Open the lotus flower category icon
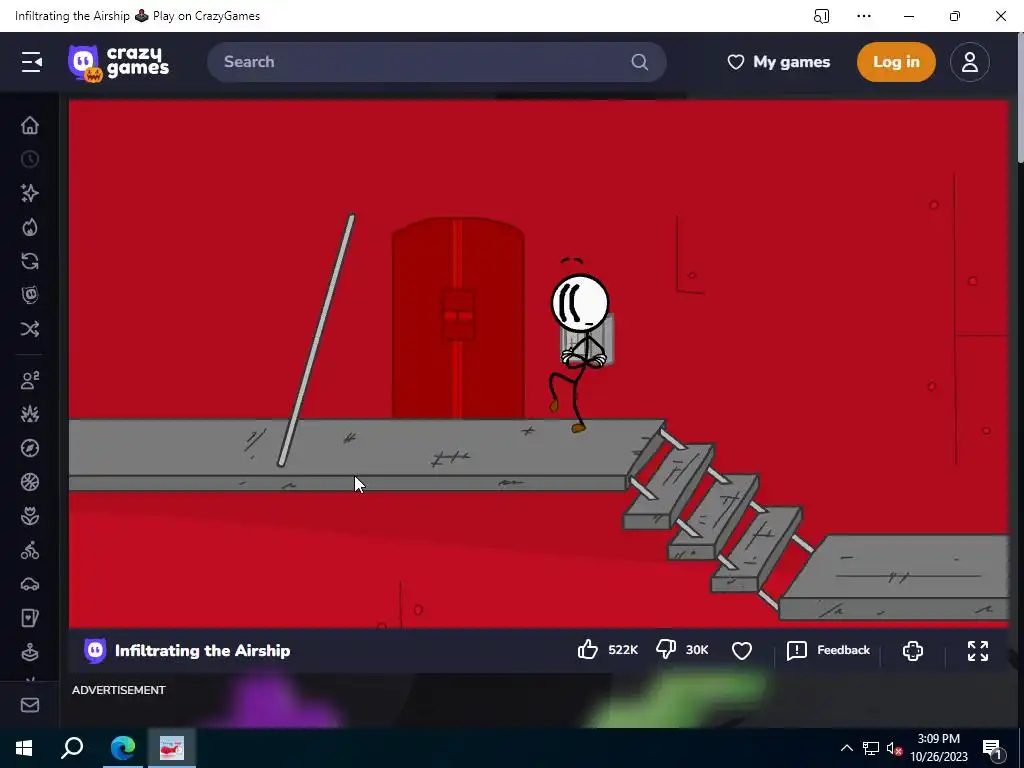The height and width of the screenshot is (768, 1024). pyautogui.click(x=30, y=516)
